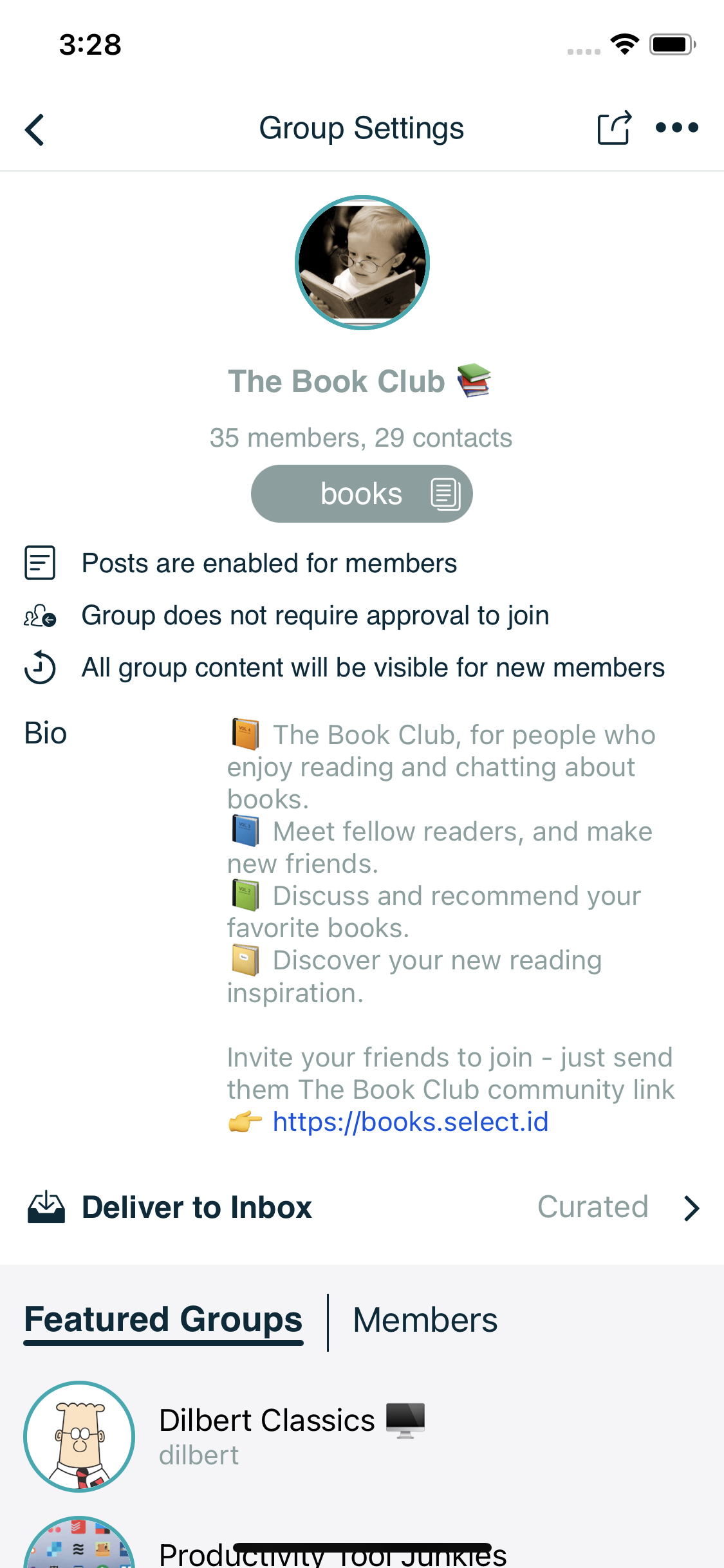Screen dimensions: 724x1568
Task: Select the Featured Groups tab
Action: 163,1320
